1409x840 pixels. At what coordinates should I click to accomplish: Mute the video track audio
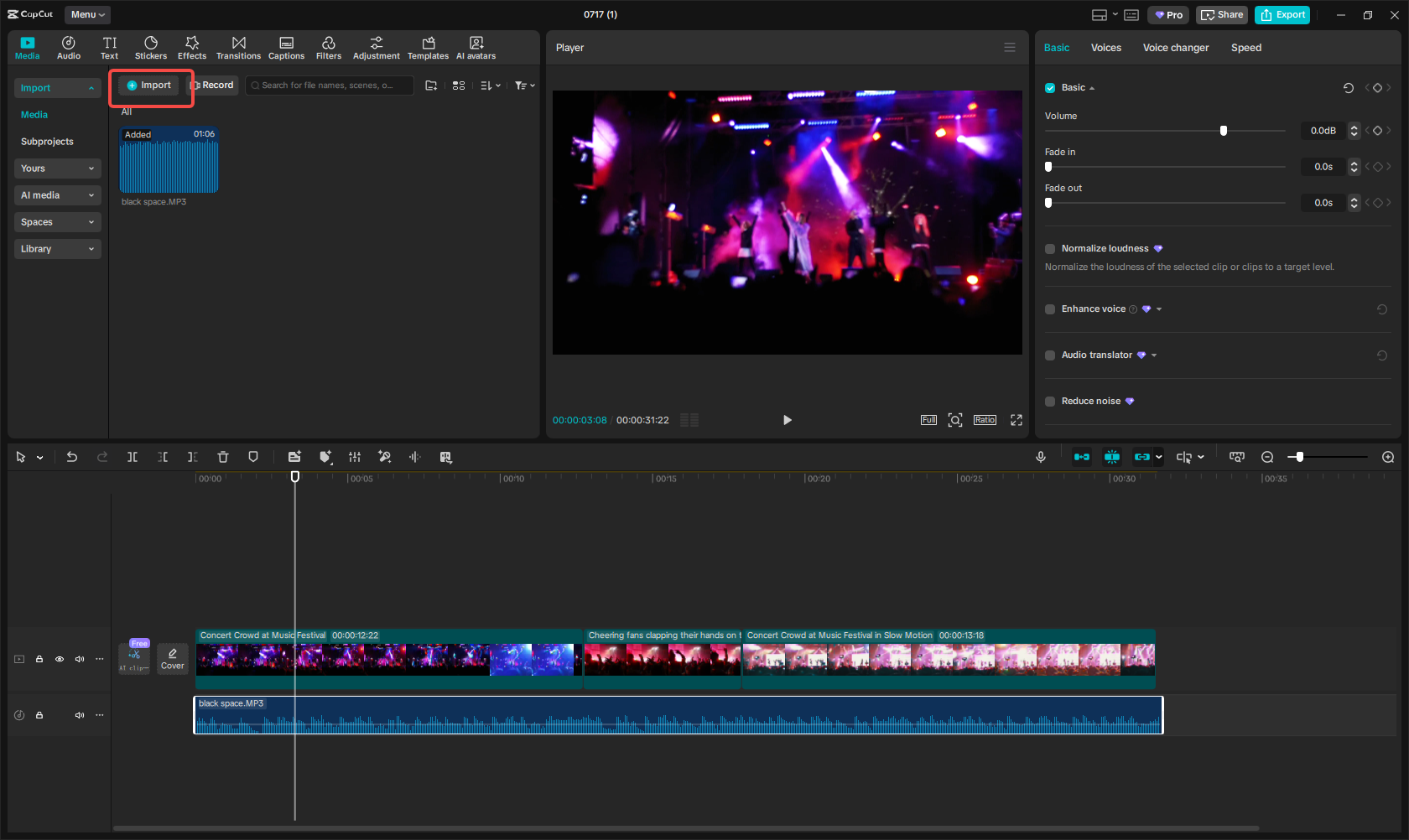(x=80, y=659)
